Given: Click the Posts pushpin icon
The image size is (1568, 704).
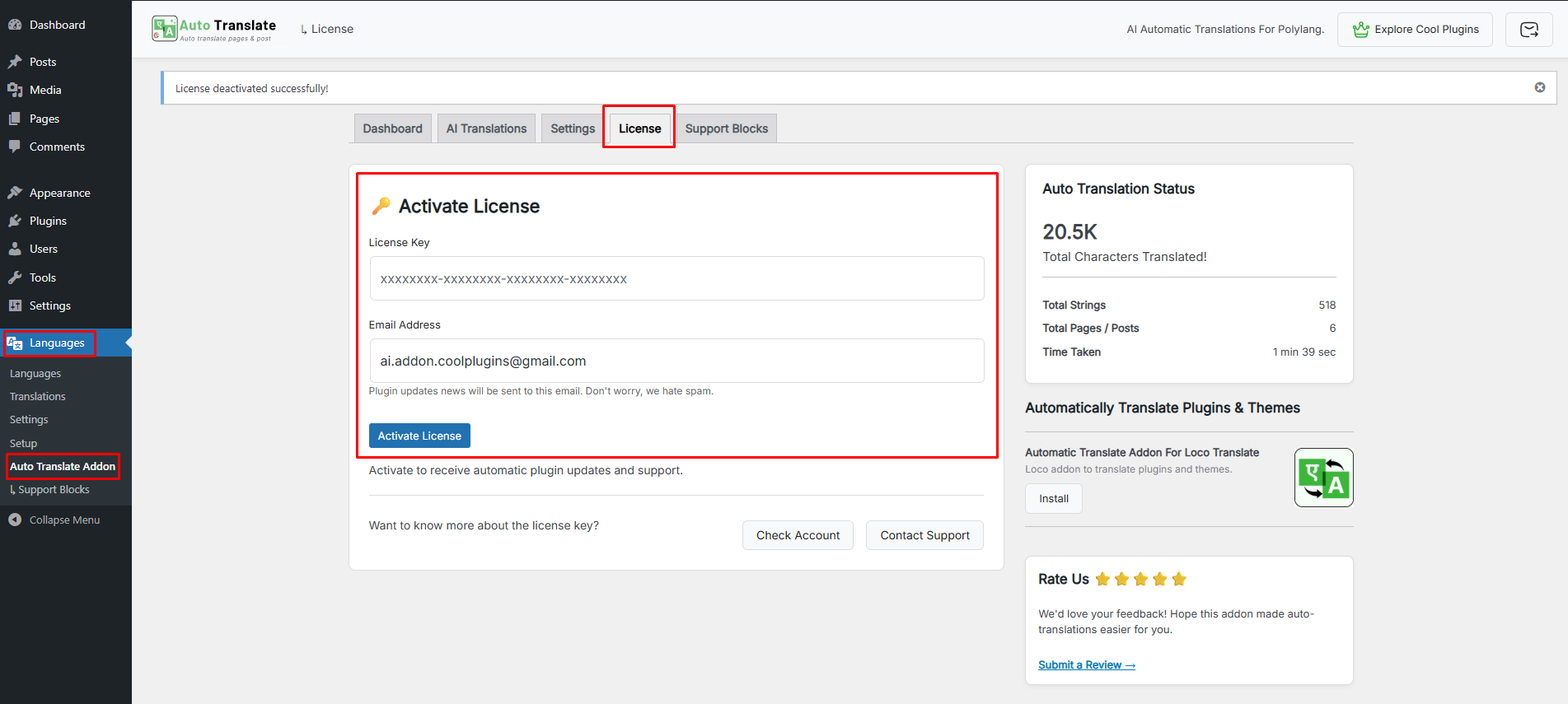Looking at the screenshot, I should tap(15, 62).
